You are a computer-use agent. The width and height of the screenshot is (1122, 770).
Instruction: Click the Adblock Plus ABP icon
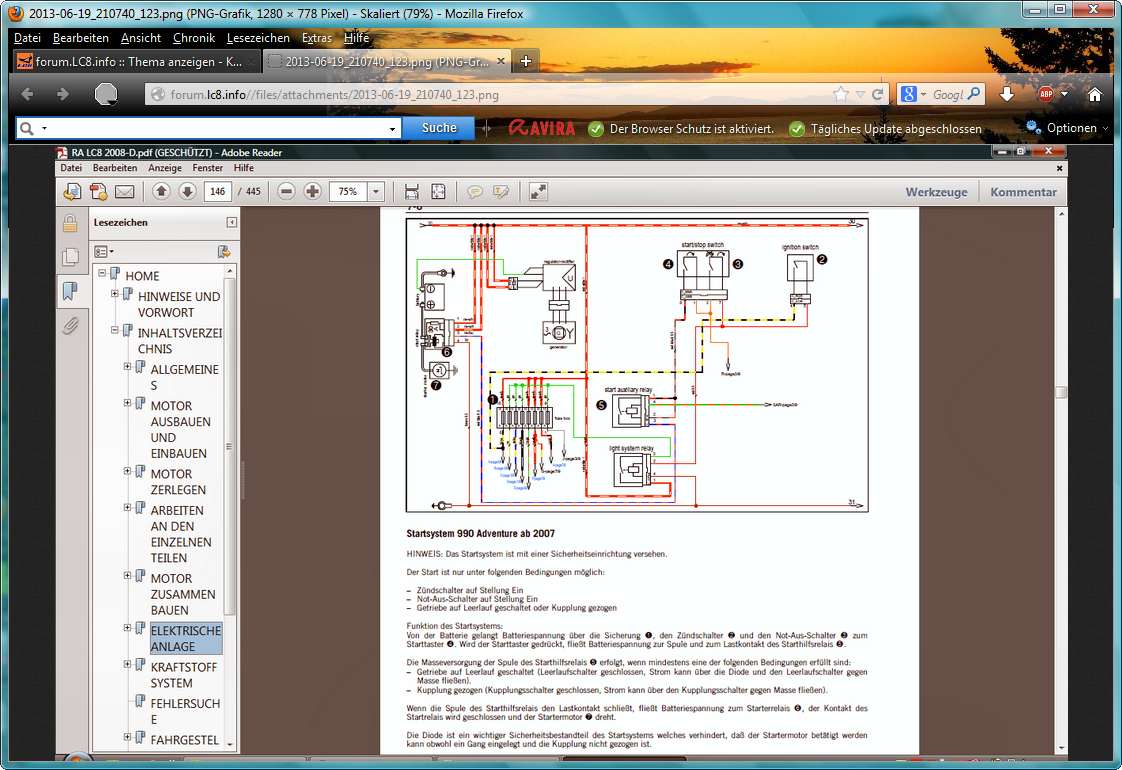pyautogui.click(x=1046, y=94)
